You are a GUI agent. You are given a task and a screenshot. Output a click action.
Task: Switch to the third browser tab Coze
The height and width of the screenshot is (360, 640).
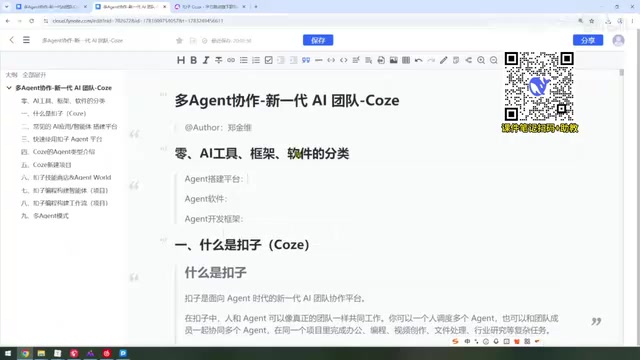210,7
